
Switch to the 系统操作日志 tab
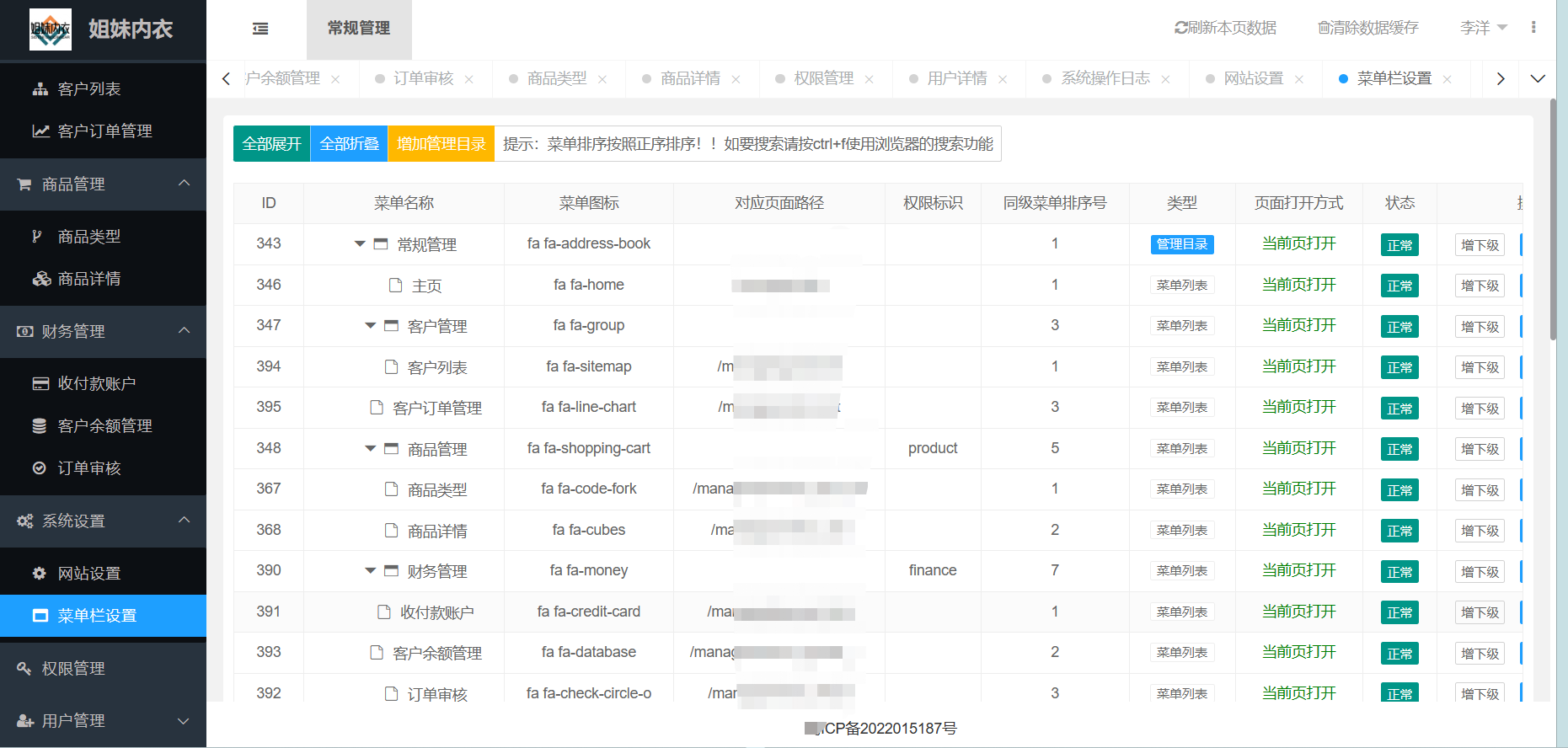click(x=1105, y=78)
